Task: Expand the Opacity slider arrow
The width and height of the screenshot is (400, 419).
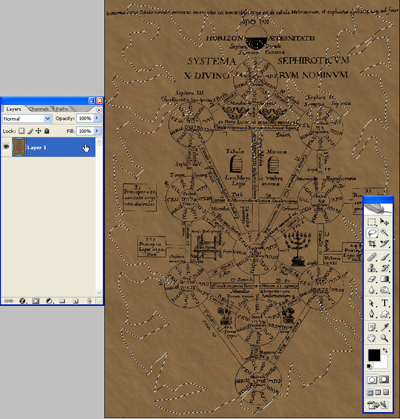Action: (x=97, y=118)
